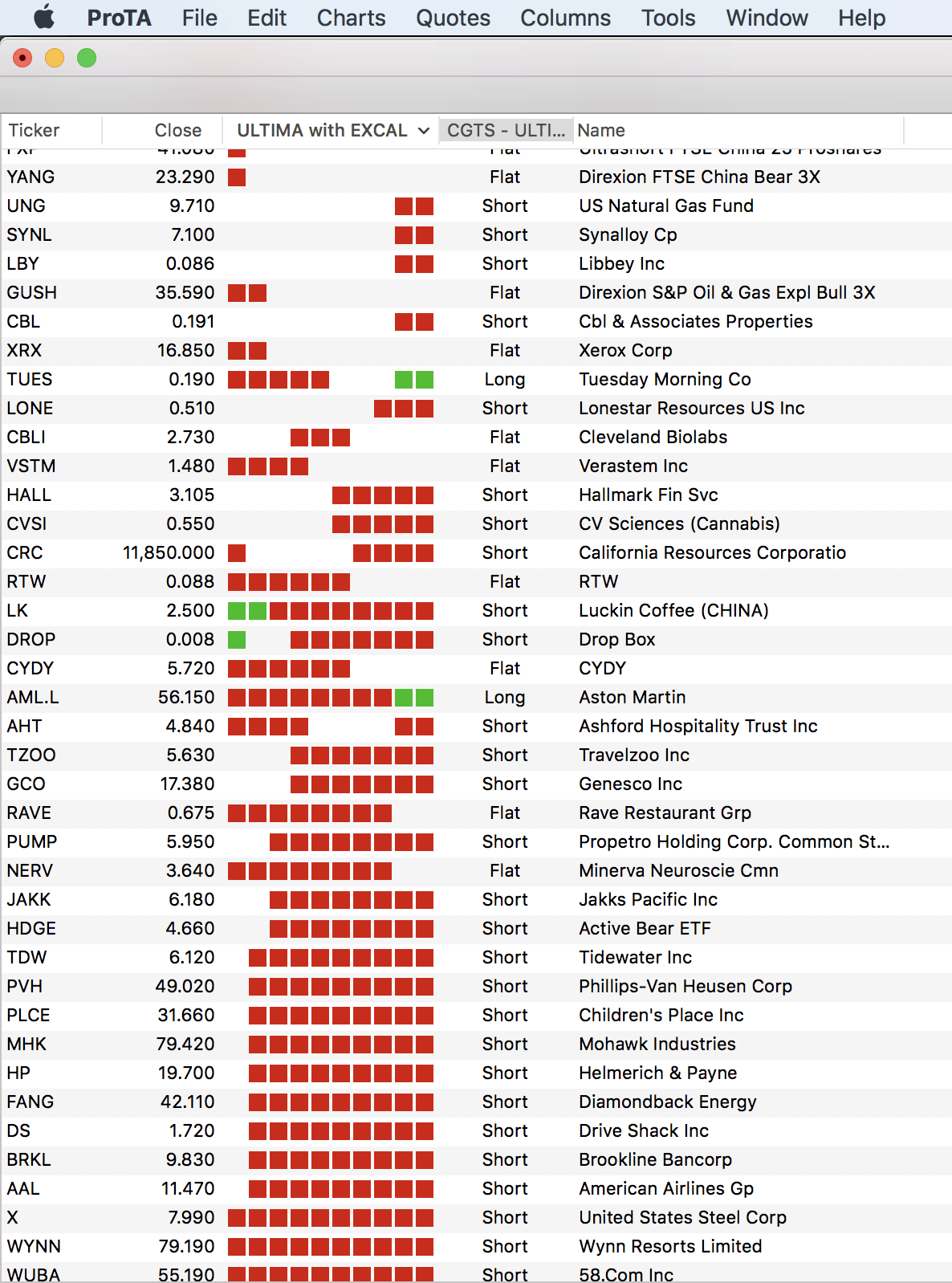Select American Airlines Gp
The image size is (952, 1283).
[x=666, y=1188]
